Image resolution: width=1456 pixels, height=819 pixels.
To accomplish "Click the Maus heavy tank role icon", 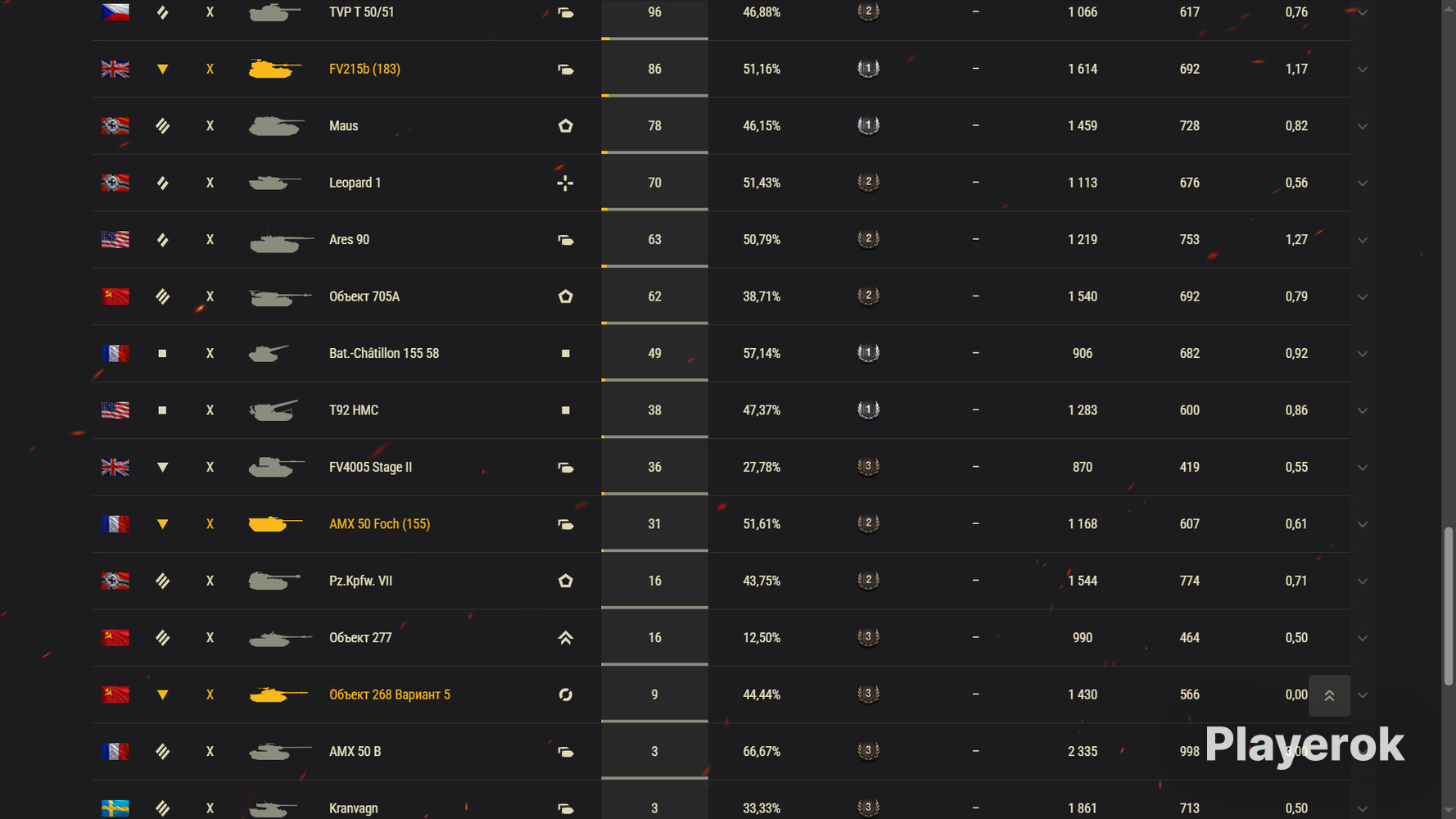I will 565,126.
